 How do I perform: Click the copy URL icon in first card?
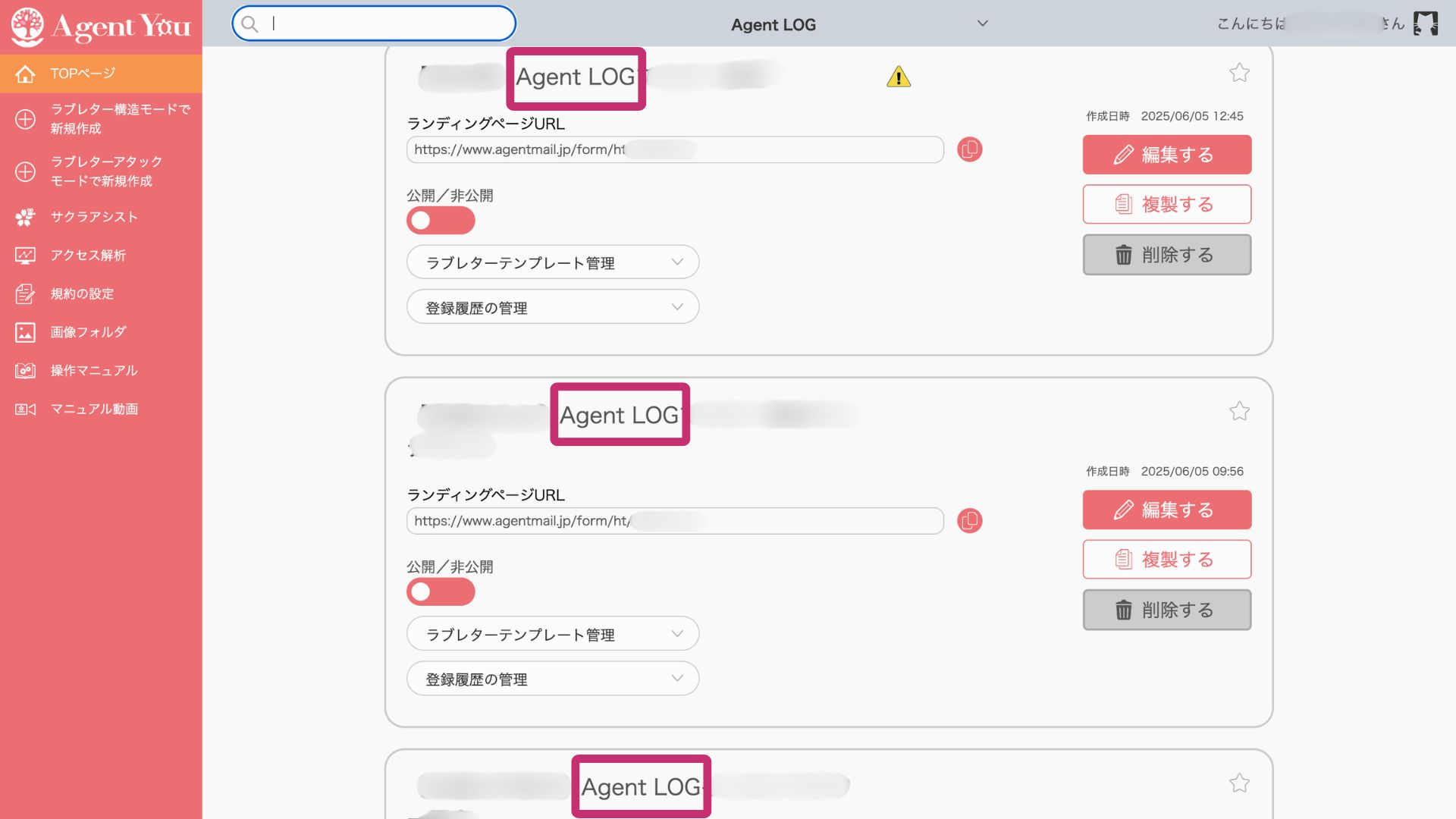[969, 149]
